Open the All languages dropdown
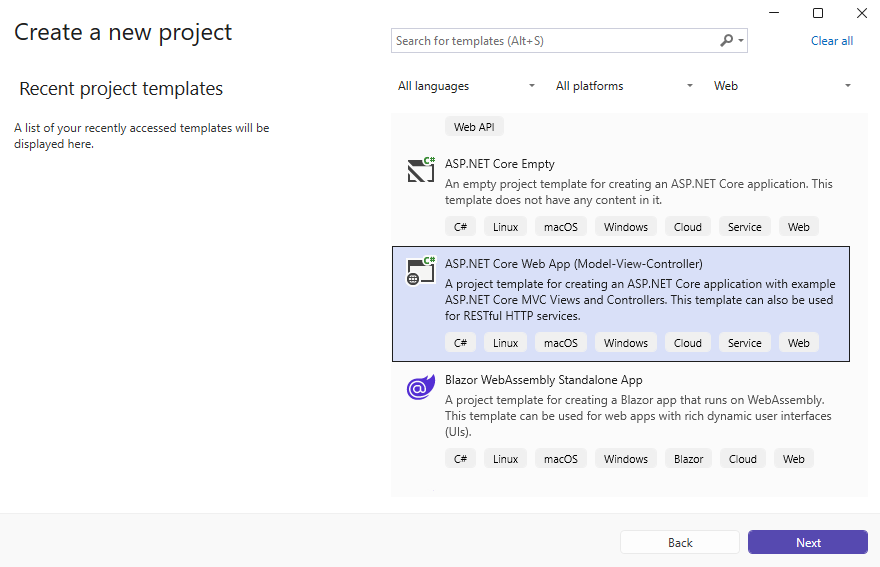Viewport: 880px width, 567px height. click(466, 86)
